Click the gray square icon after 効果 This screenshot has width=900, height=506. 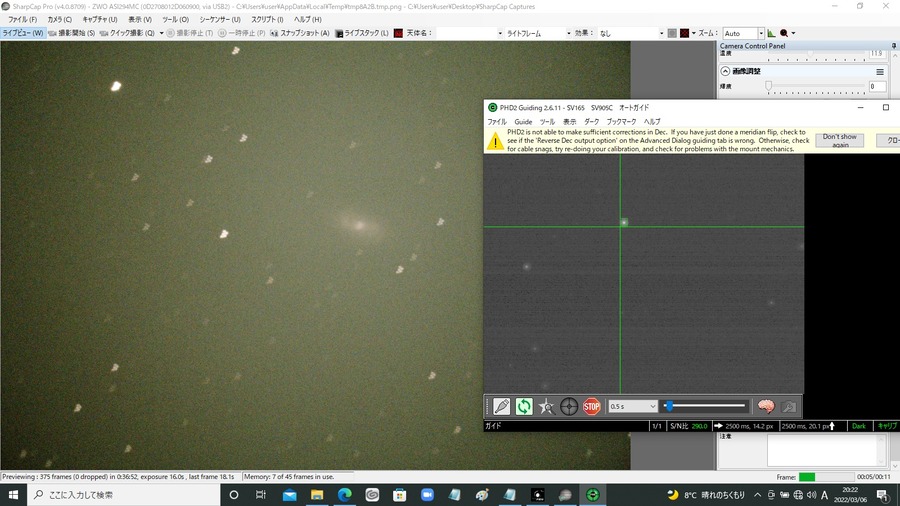[x=672, y=33]
